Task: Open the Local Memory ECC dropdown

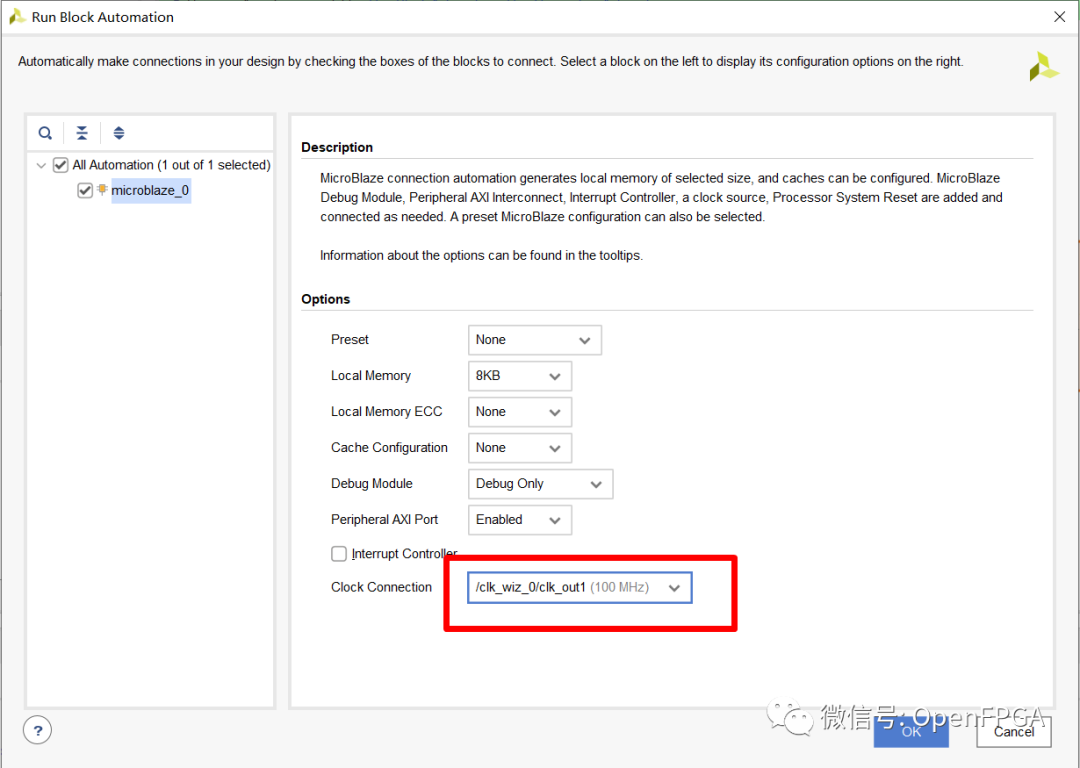Action: click(519, 411)
